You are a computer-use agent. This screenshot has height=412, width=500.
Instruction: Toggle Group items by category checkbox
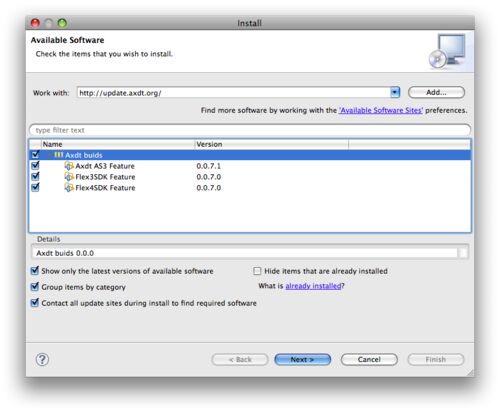(x=35, y=287)
